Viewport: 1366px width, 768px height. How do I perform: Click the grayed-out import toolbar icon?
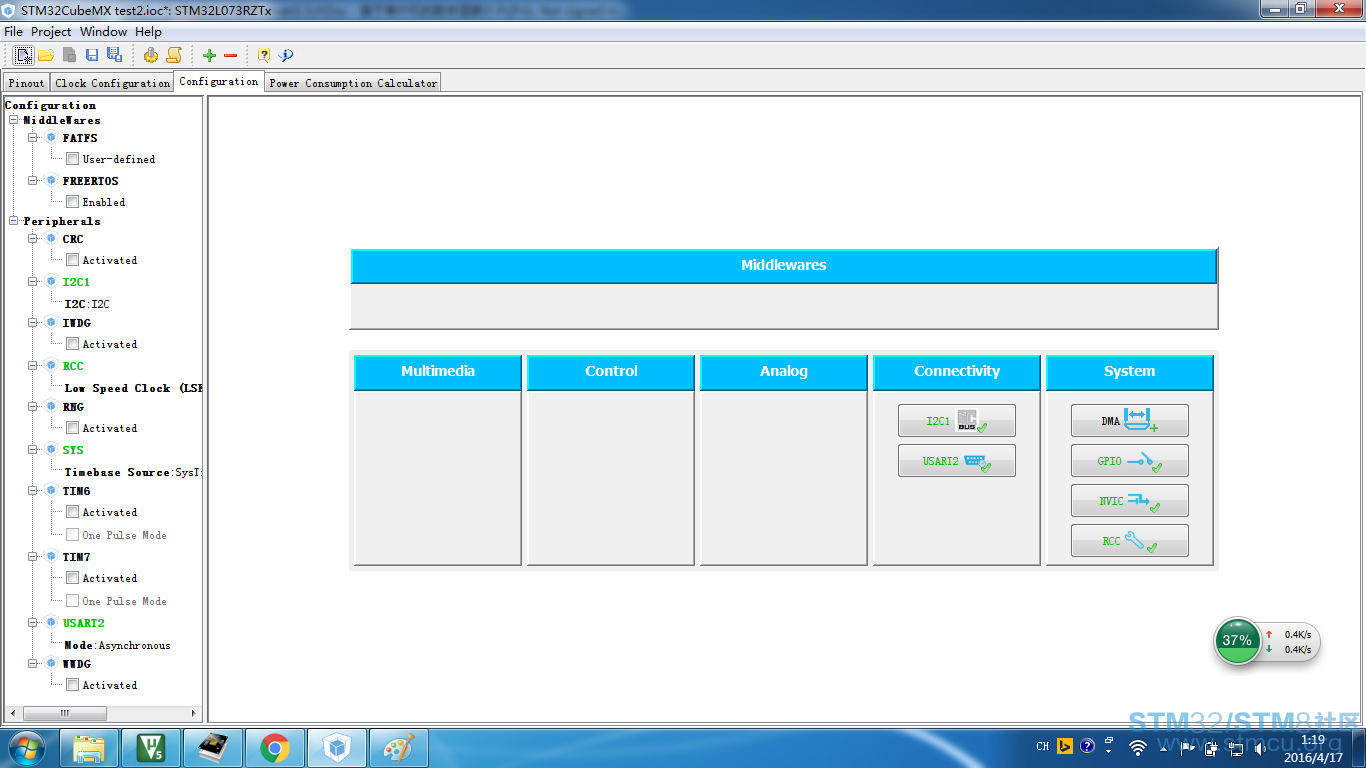pos(69,55)
